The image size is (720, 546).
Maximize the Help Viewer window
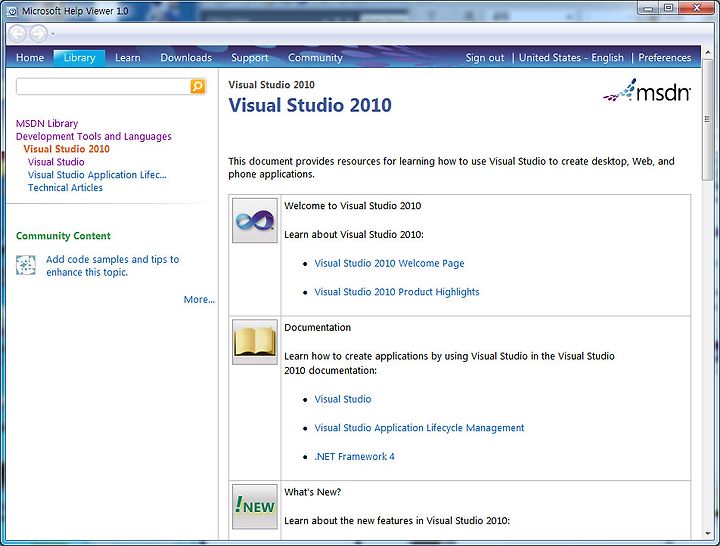tap(669, 8)
